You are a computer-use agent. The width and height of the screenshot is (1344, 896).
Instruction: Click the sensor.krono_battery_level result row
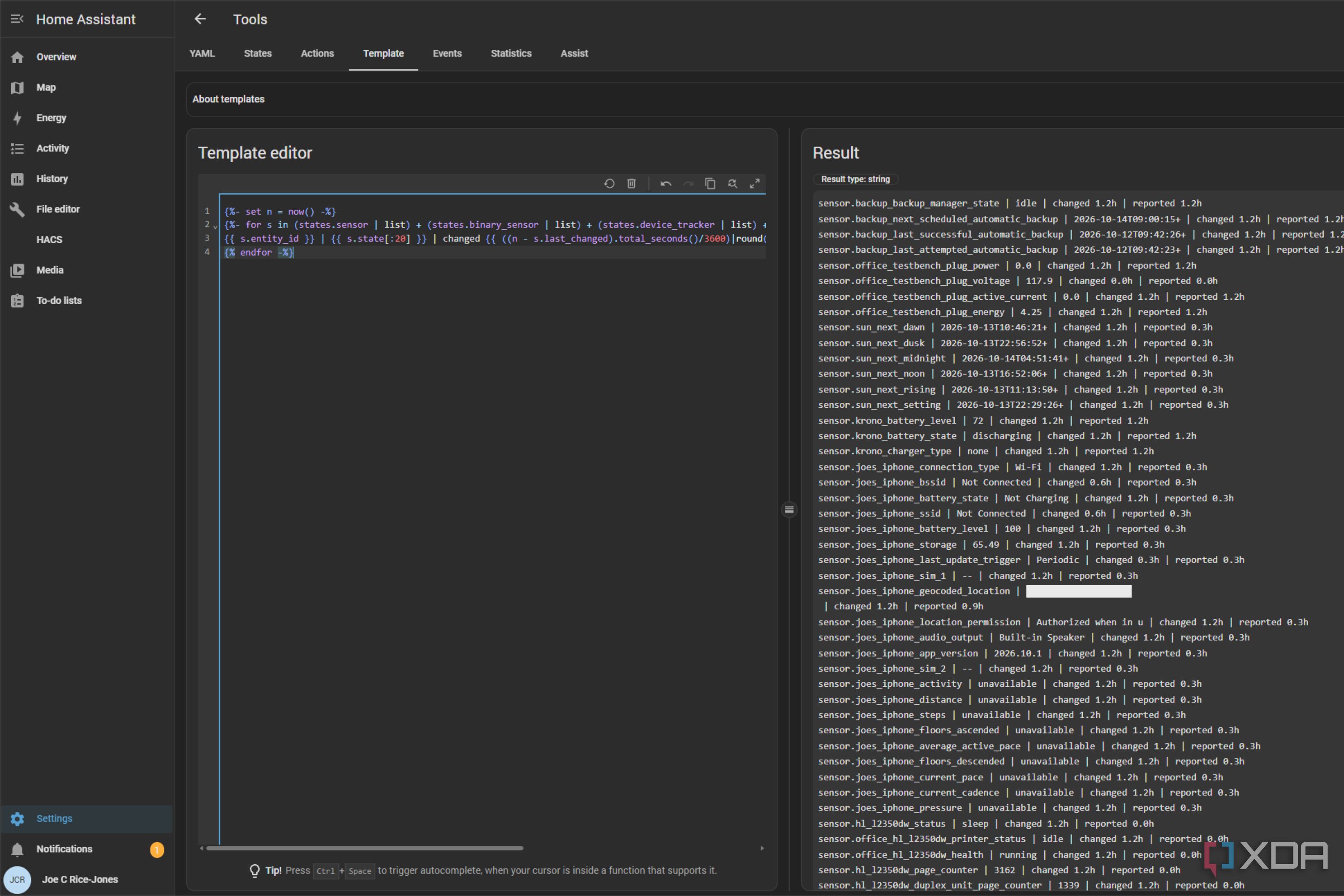coord(983,421)
